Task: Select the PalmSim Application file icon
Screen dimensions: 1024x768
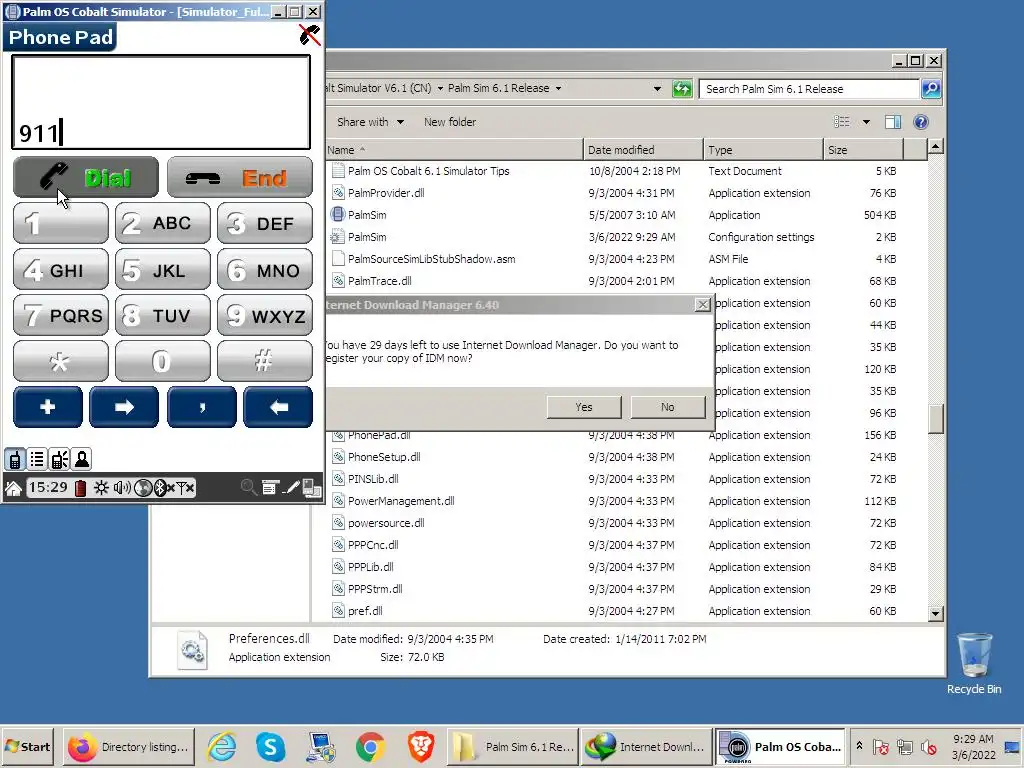Action: [338, 214]
